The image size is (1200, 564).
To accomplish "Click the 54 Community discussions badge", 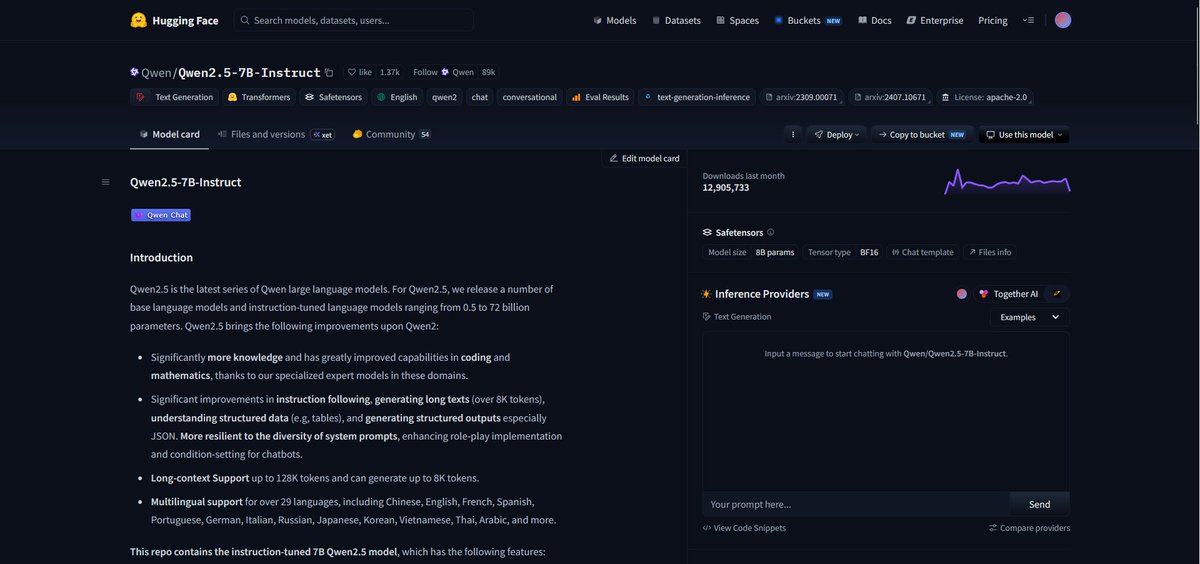I will (425, 134).
